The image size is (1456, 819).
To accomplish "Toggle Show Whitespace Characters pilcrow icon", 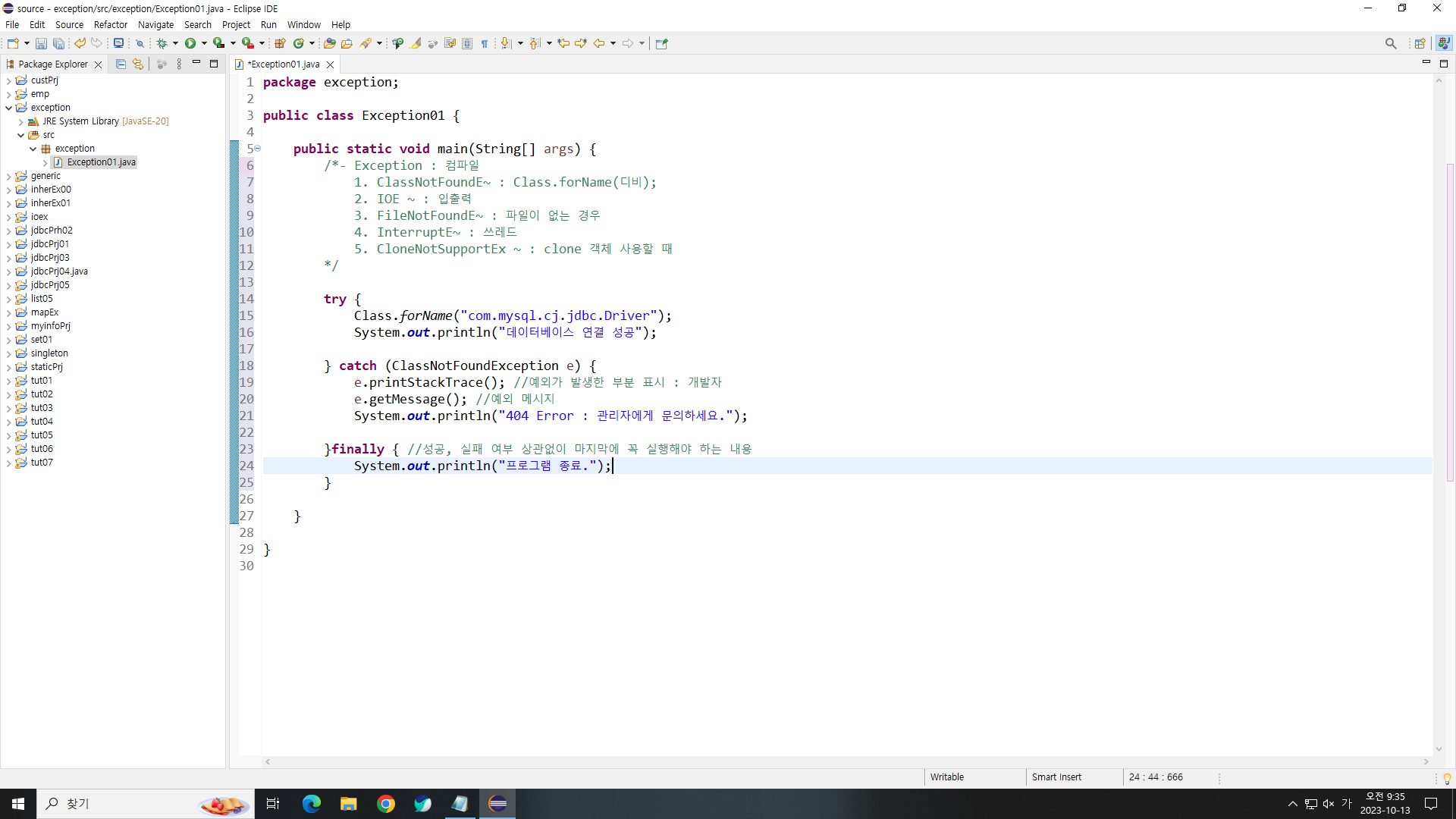I will [x=485, y=44].
